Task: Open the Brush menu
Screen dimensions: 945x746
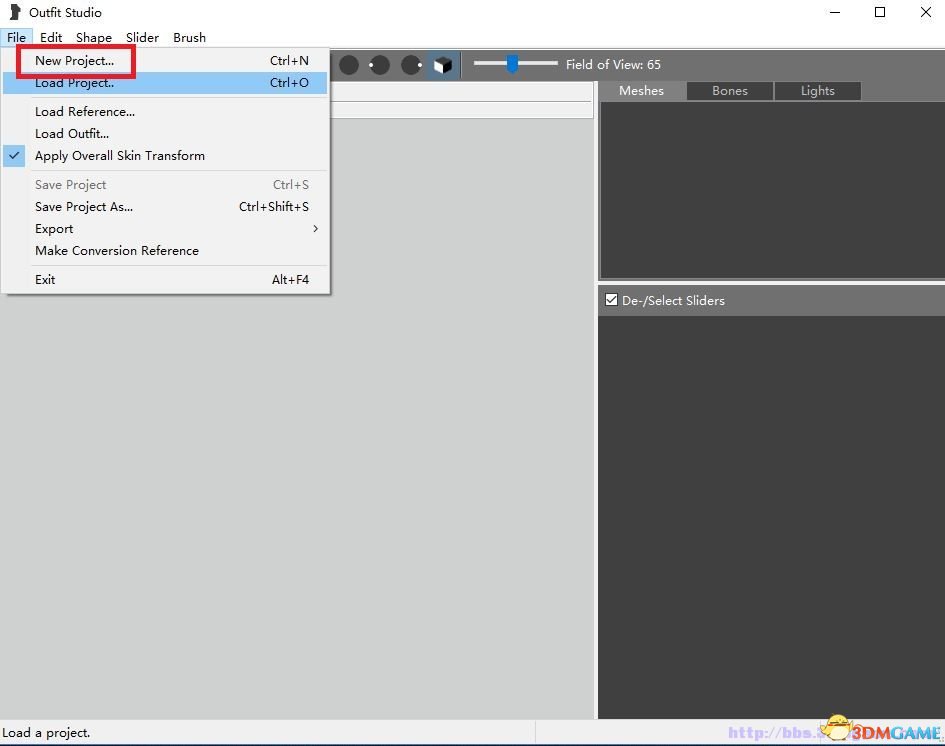Action: (x=189, y=37)
